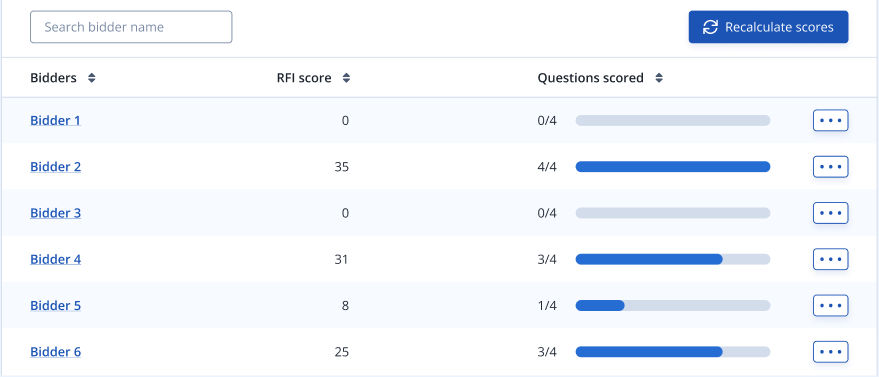Open the three-dot menu for Bidder 2
The image size is (879, 377).
tap(830, 167)
